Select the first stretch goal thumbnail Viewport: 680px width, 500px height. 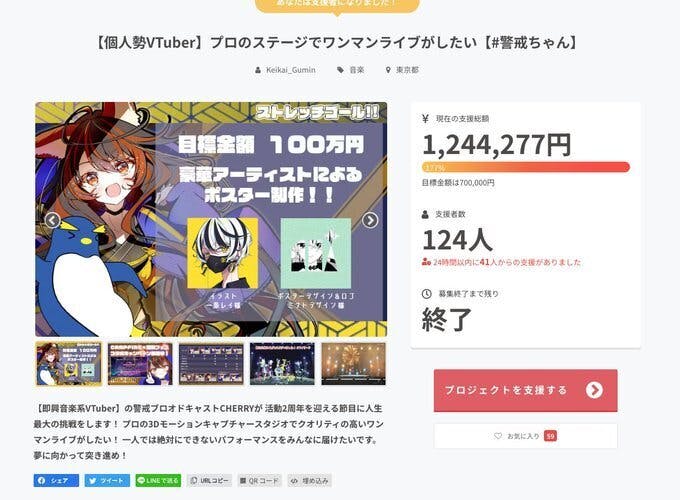[69, 364]
